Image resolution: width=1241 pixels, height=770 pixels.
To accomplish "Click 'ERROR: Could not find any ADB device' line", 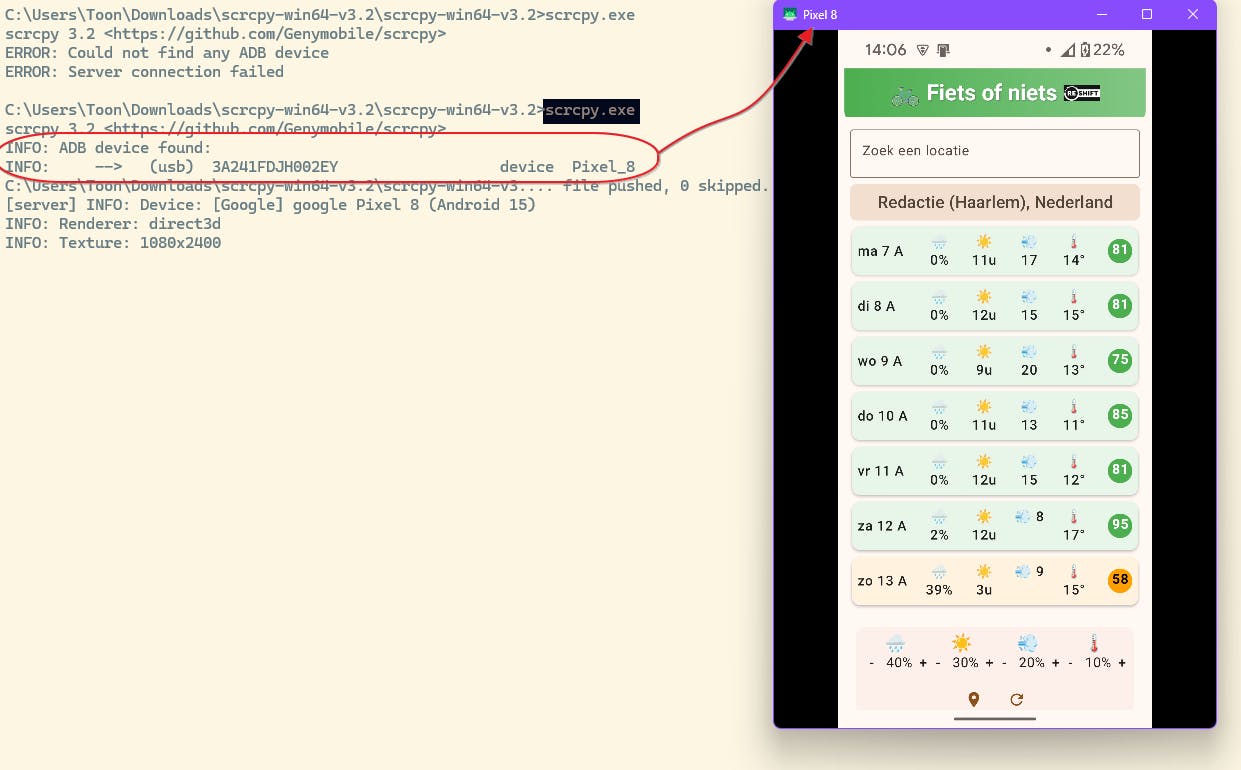I will click(167, 53).
